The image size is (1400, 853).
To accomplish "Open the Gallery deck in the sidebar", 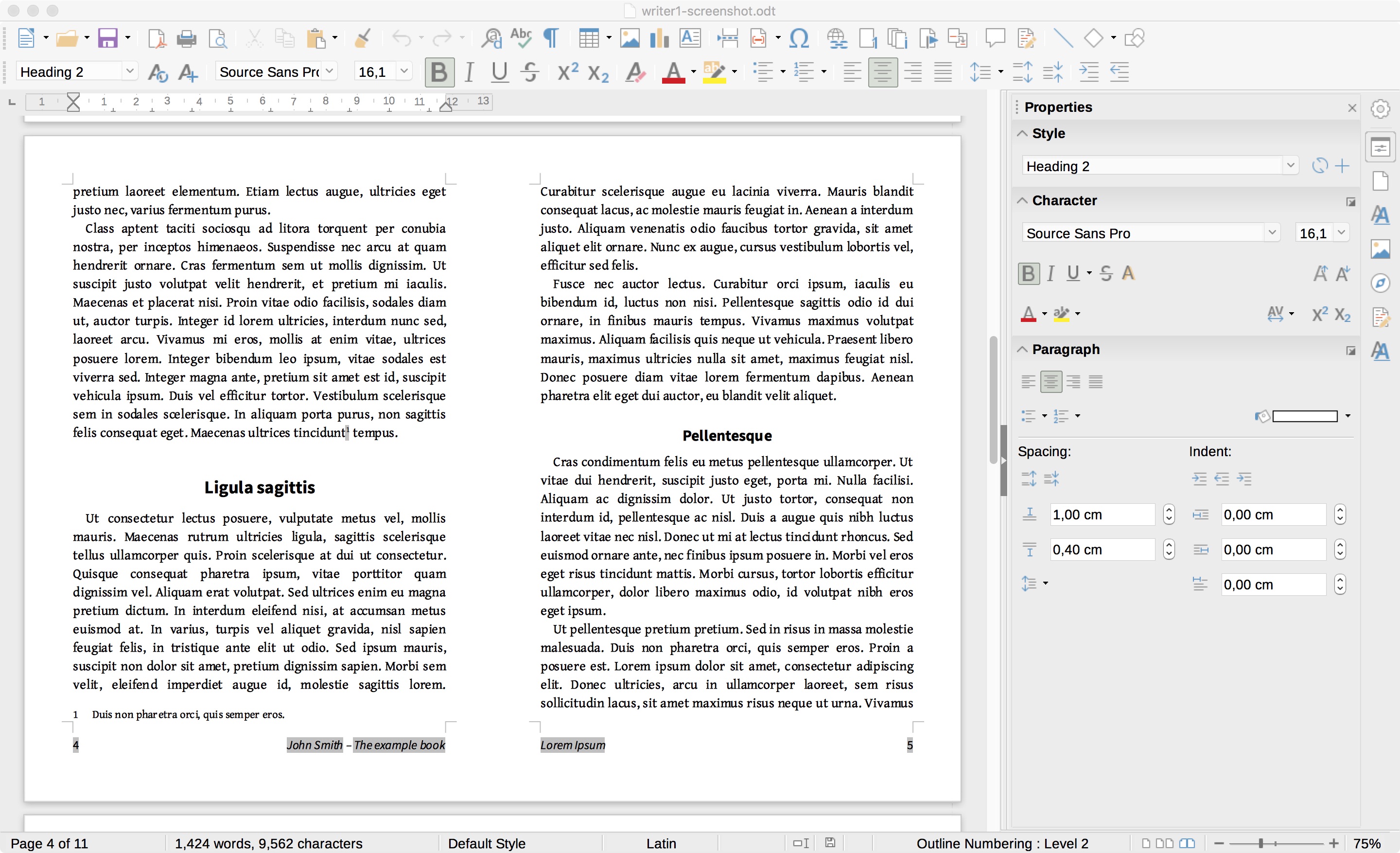I will point(1381,249).
